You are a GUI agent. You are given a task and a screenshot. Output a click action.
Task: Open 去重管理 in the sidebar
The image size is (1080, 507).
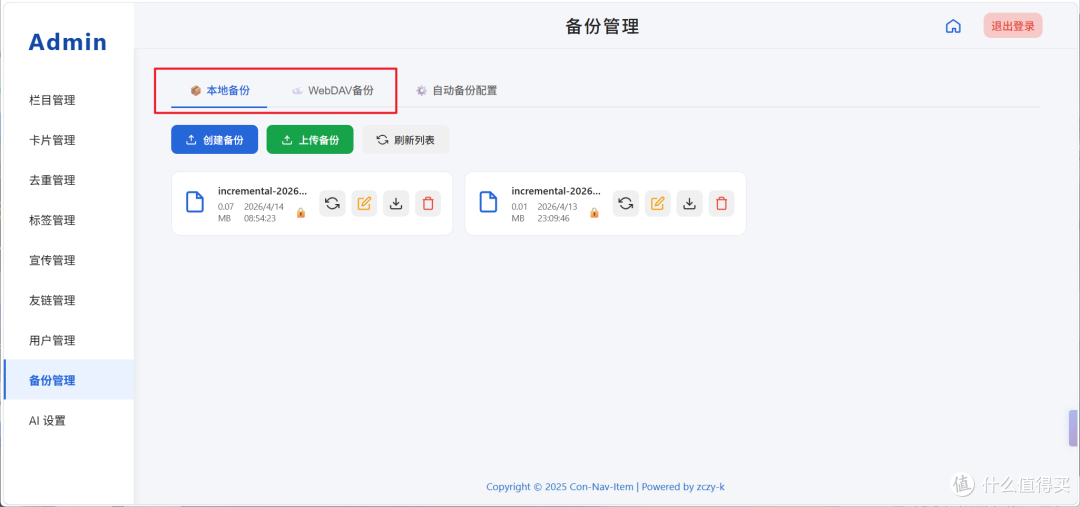[69, 180]
